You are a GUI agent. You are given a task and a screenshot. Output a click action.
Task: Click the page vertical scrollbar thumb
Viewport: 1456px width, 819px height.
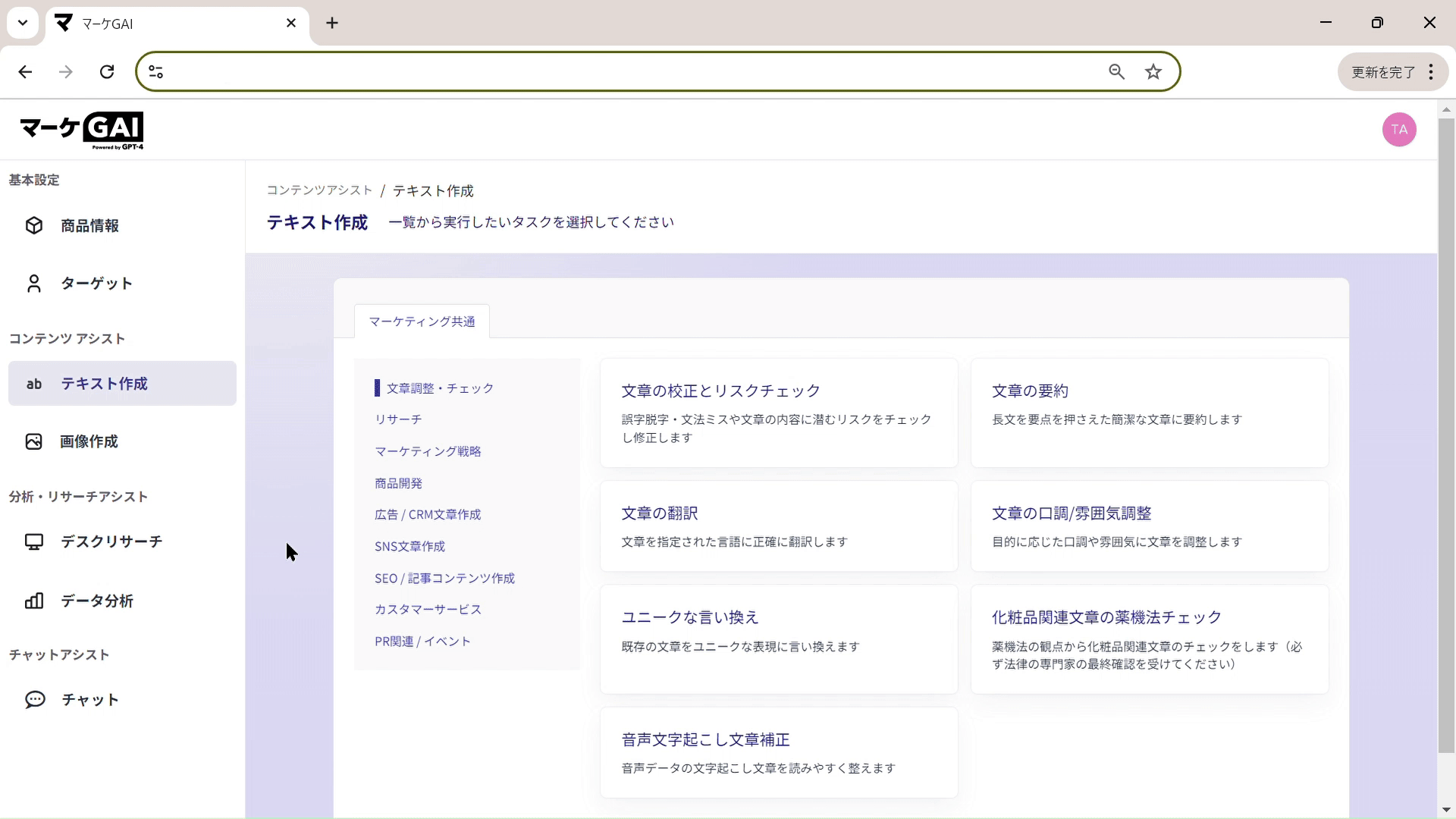tap(1446, 435)
